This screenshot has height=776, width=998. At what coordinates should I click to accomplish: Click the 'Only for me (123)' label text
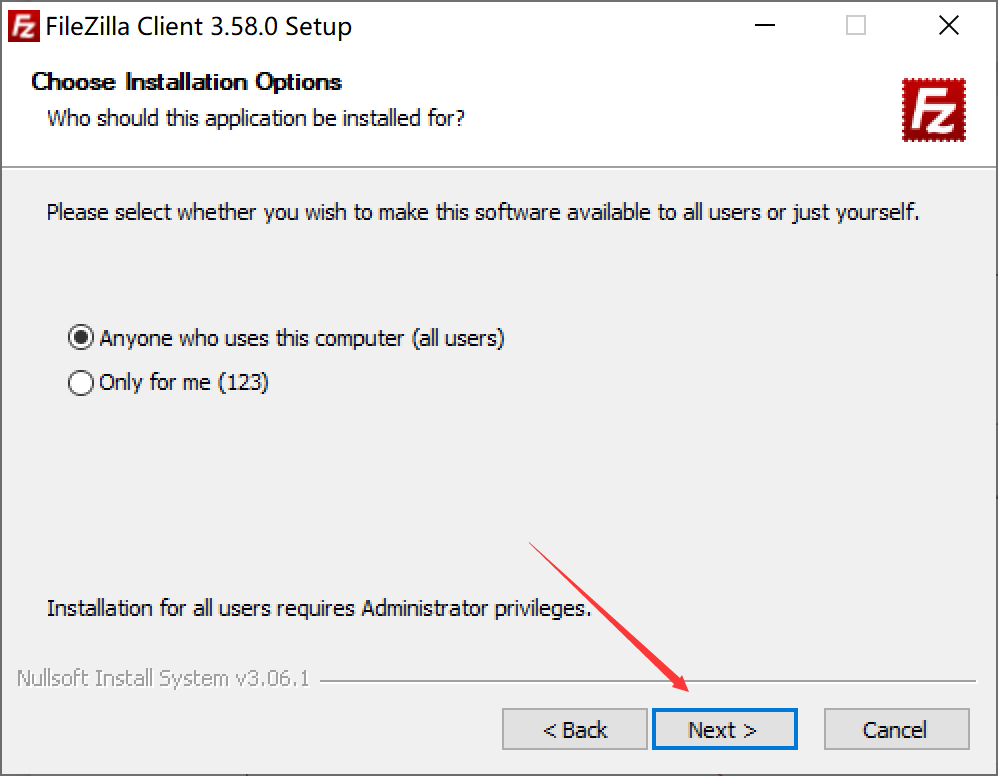(184, 383)
